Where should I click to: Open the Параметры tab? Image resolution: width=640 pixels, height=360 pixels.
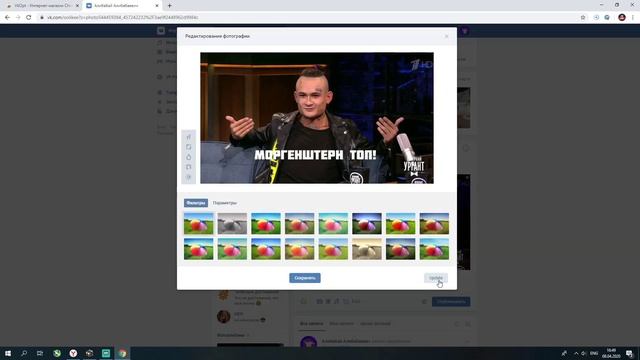tap(224, 203)
